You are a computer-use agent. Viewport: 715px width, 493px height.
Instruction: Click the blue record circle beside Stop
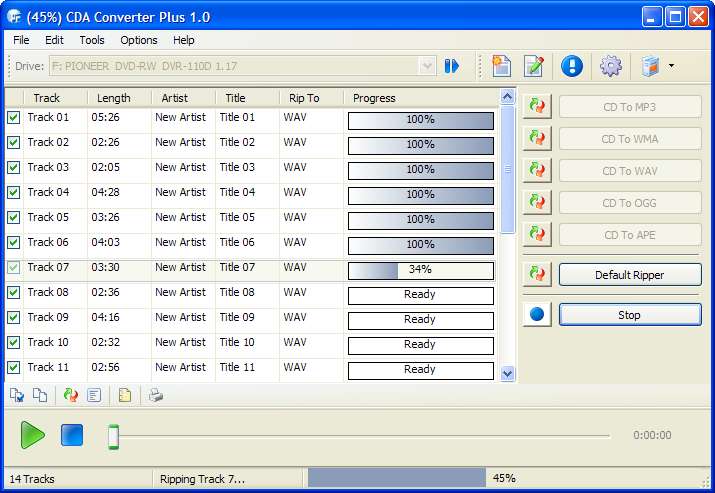(537, 314)
